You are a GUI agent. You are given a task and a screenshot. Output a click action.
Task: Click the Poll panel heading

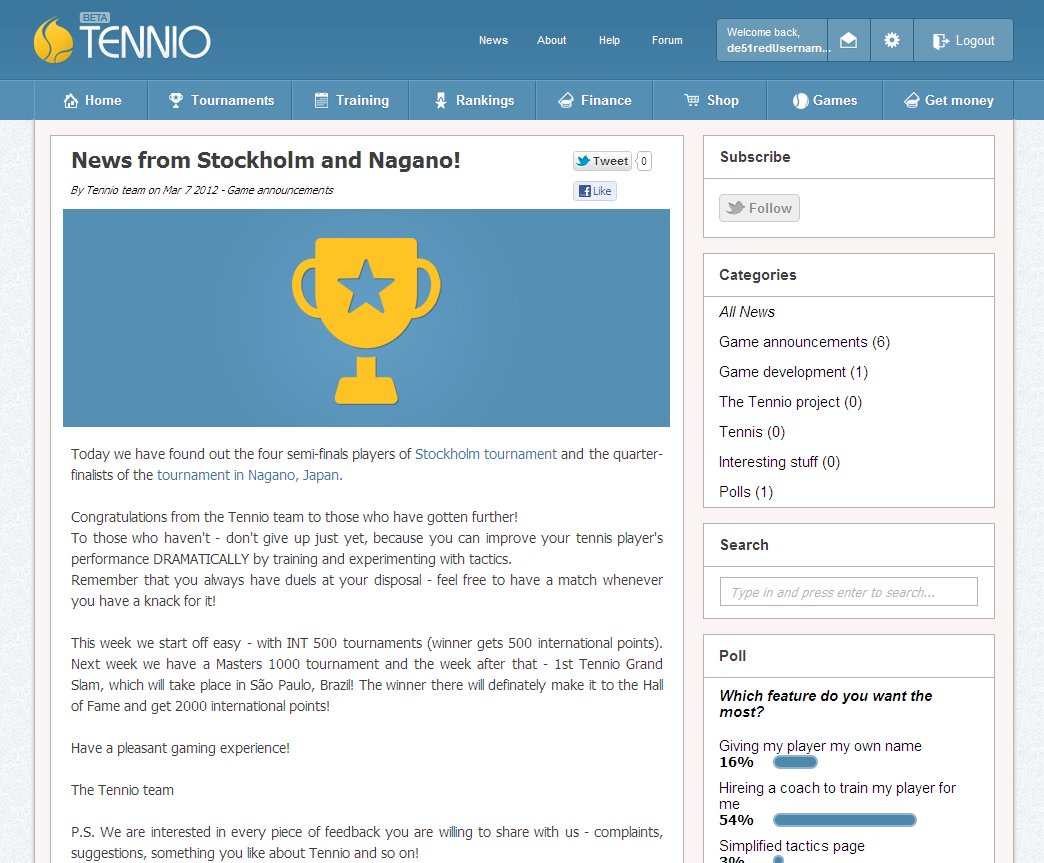pos(732,656)
